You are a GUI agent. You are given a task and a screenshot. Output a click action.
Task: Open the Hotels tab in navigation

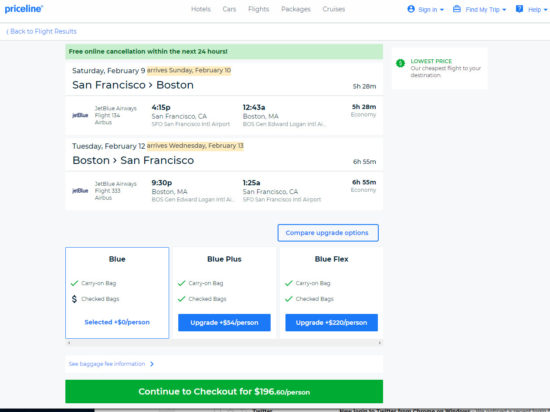[201, 9]
